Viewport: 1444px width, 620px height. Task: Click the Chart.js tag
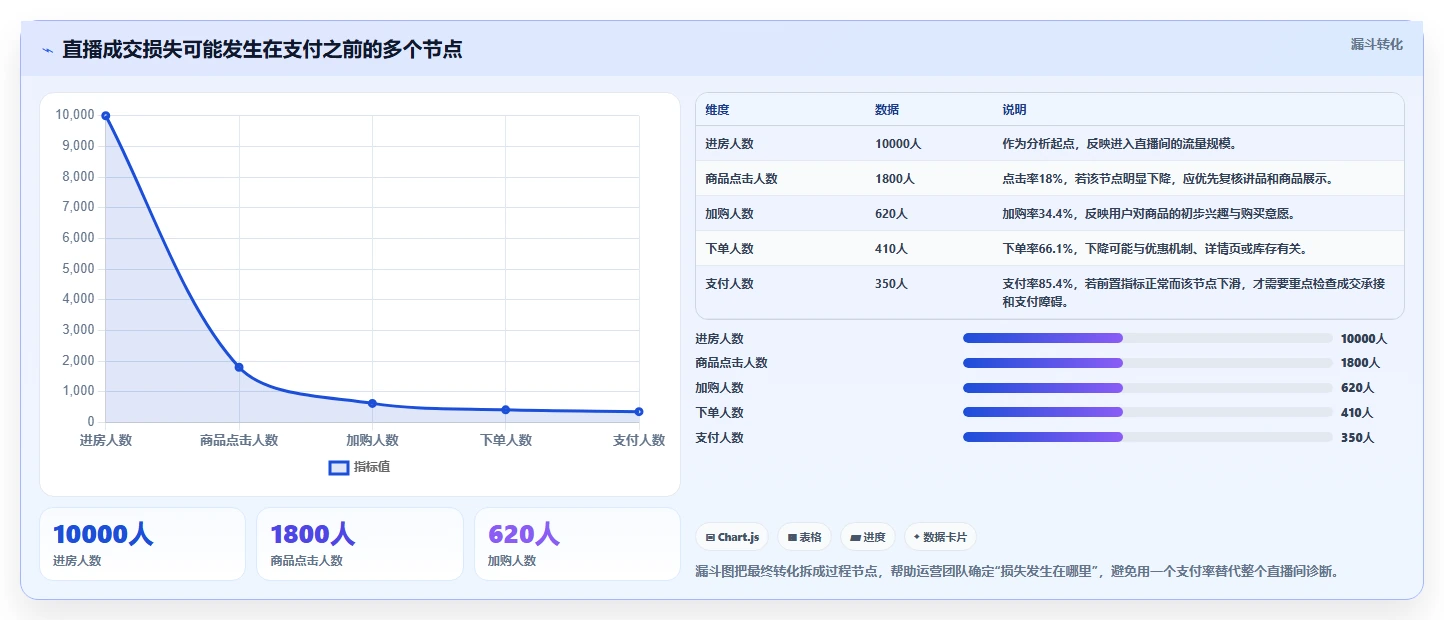[x=732, y=537]
